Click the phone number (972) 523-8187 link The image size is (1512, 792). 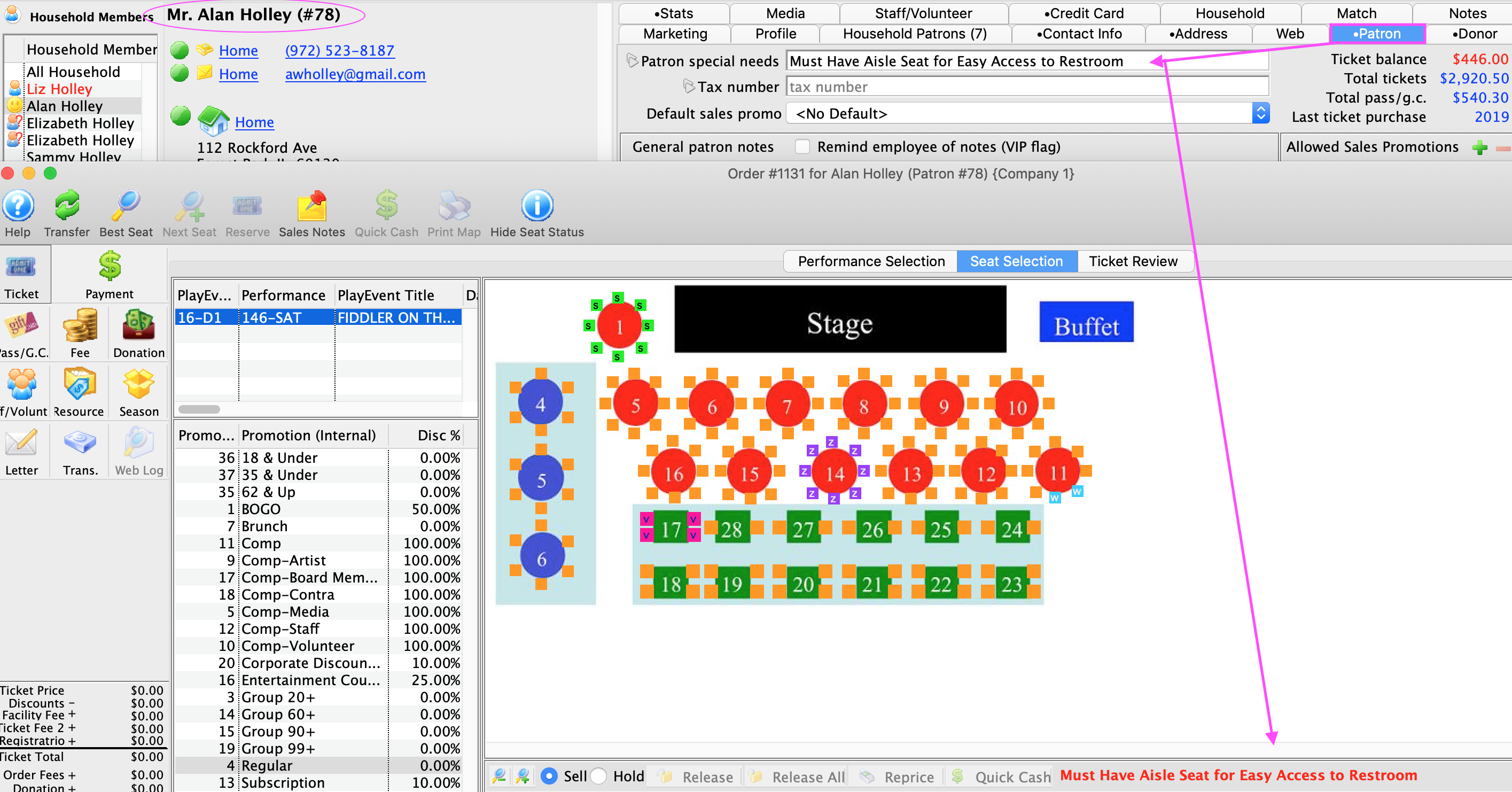(x=339, y=51)
